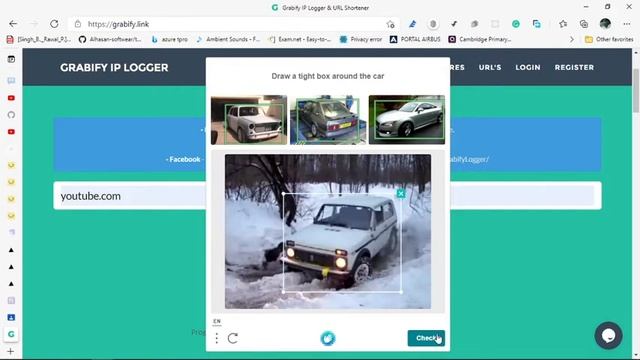Click the address bar showing grabify.link
Image resolution: width=640 pixels, height=360 pixels.
pyautogui.click(x=233, y=24)
